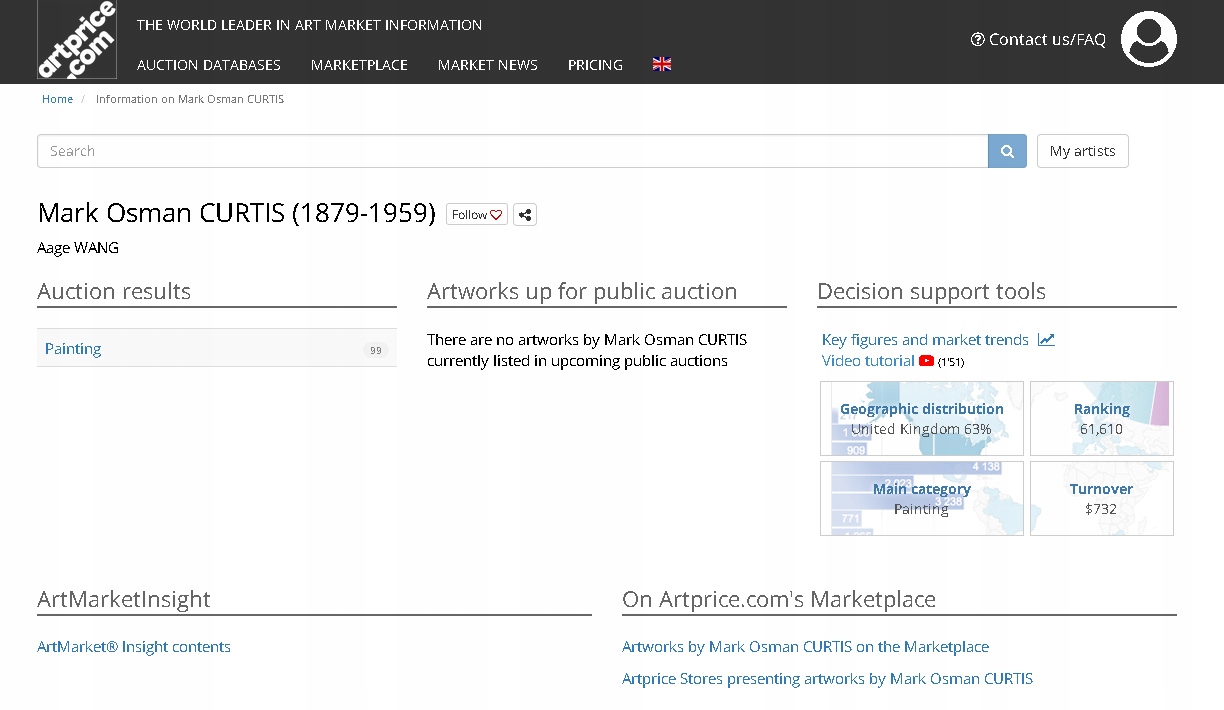1224x710 pixels.
Task: Open the Market News menu
Action: [487, 65]
